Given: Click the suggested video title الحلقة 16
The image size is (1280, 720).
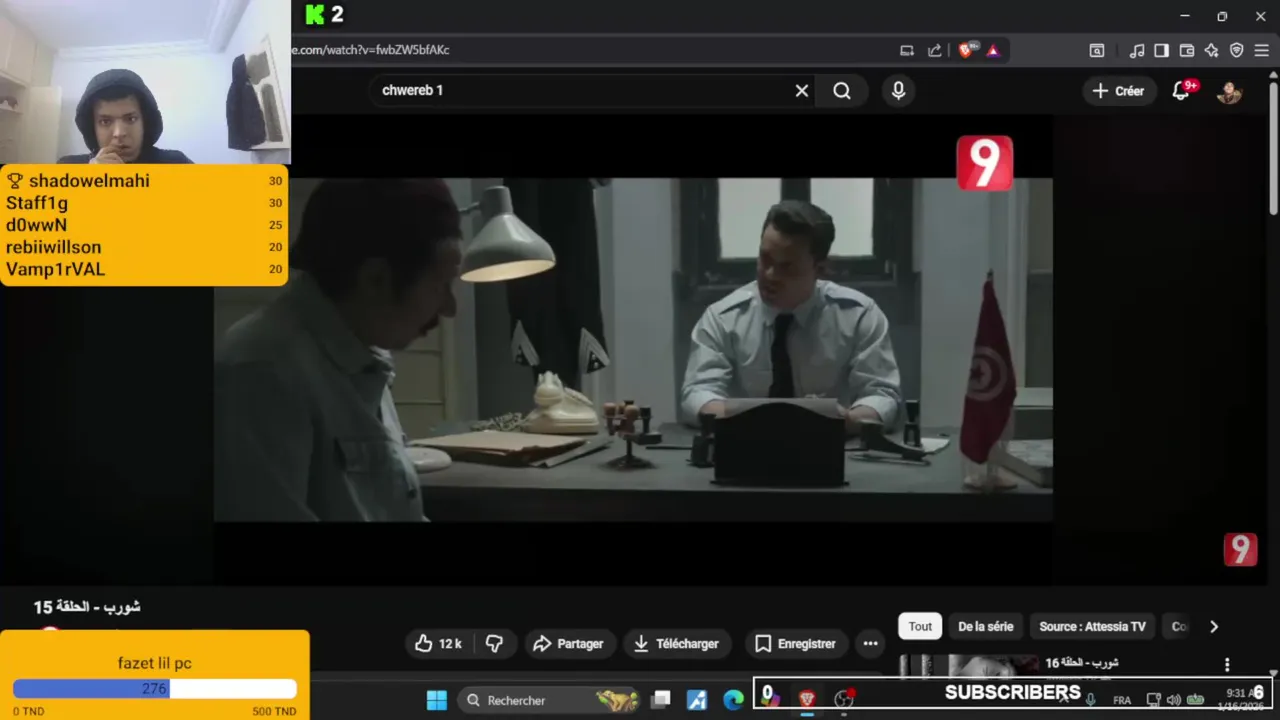Looking at the screenshot, I should (1082, 663).
